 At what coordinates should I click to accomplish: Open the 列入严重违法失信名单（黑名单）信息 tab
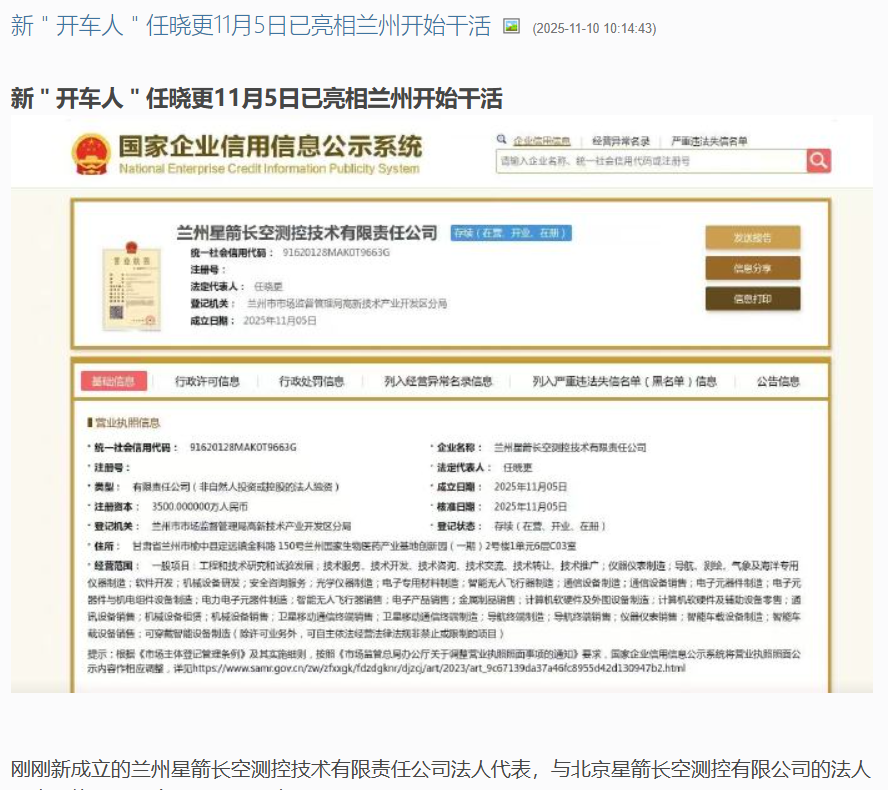pyautogui.click(x=624, y=381)
